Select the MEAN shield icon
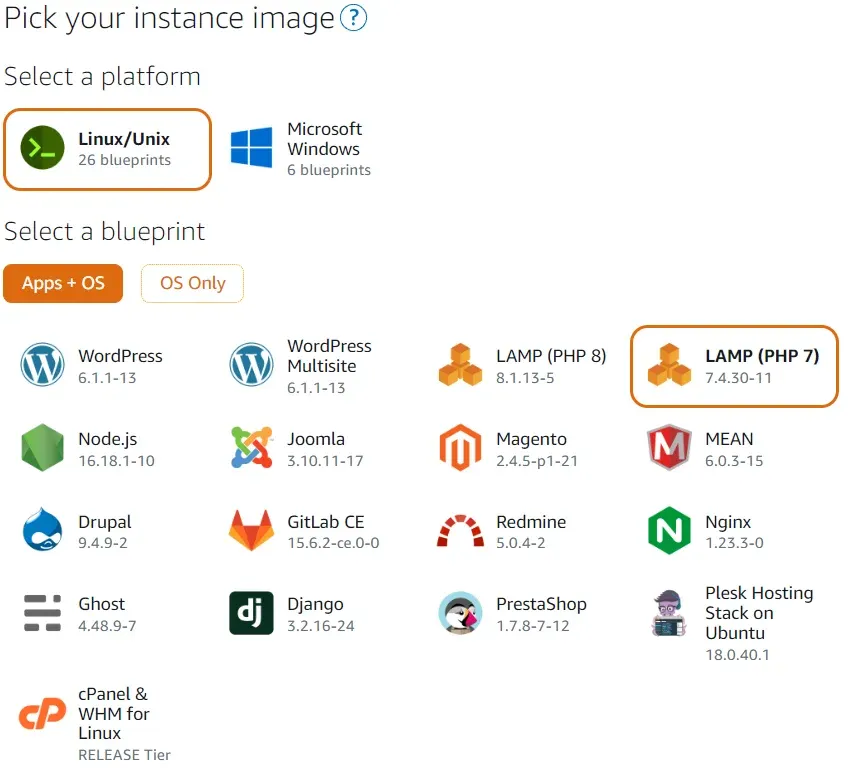This screenshot has height=783, width=851. click(x=669, y=448)
